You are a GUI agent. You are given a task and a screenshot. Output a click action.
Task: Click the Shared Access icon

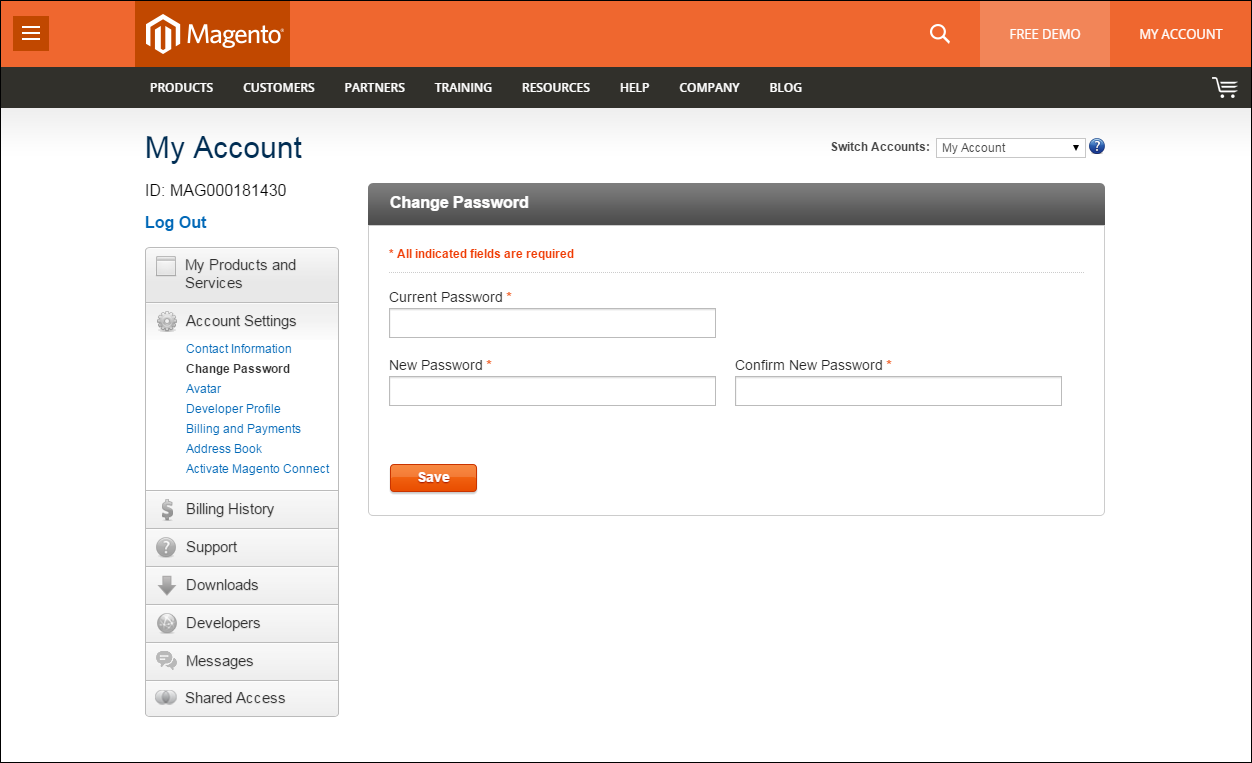tap(166, 698)
